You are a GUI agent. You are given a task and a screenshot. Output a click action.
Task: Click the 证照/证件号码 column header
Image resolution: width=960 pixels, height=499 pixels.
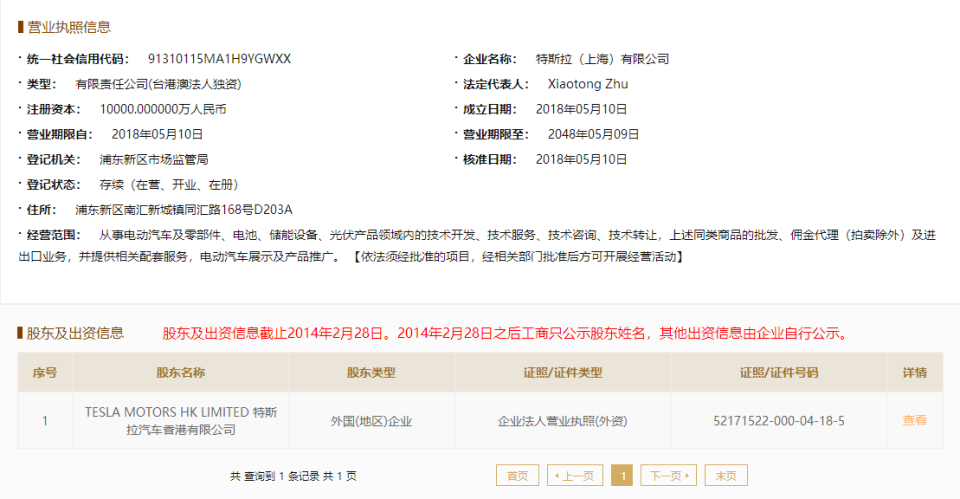coord(779,372)
